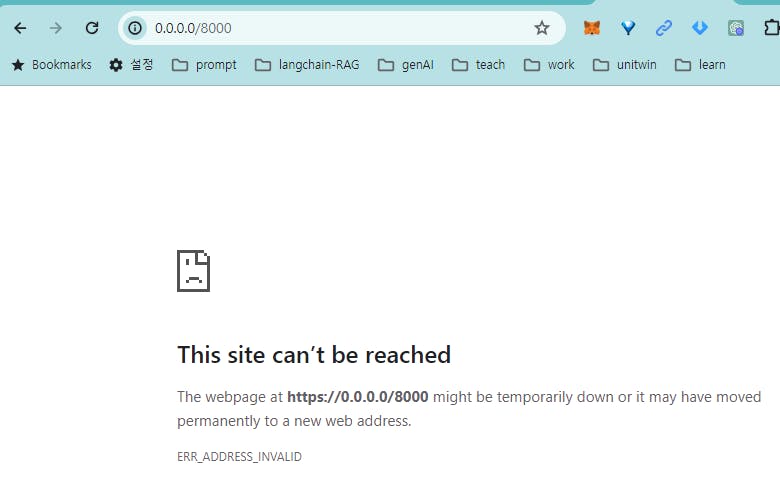Open the blue down-arrow extension

click(x=700, y=28)
